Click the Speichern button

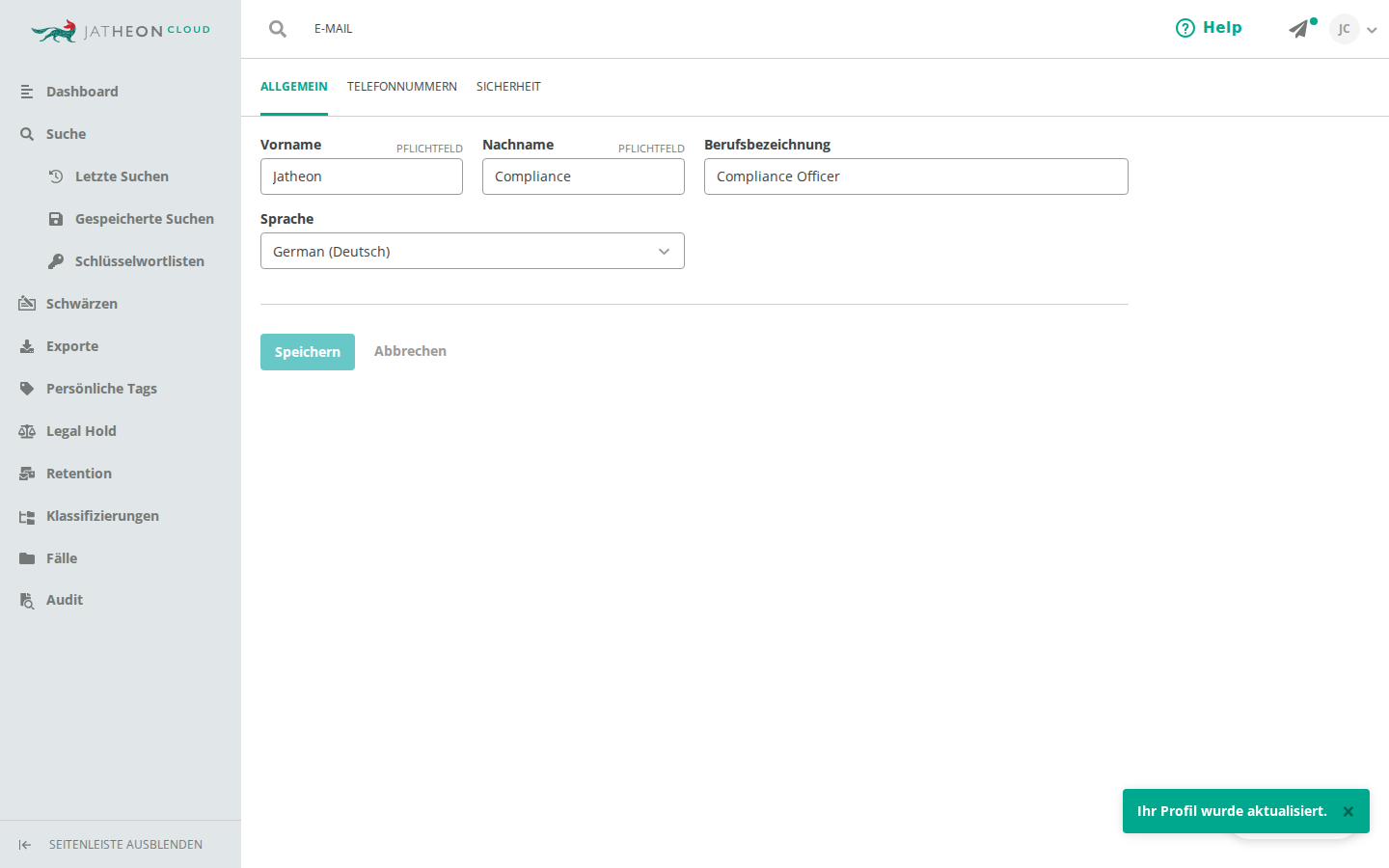308,352
